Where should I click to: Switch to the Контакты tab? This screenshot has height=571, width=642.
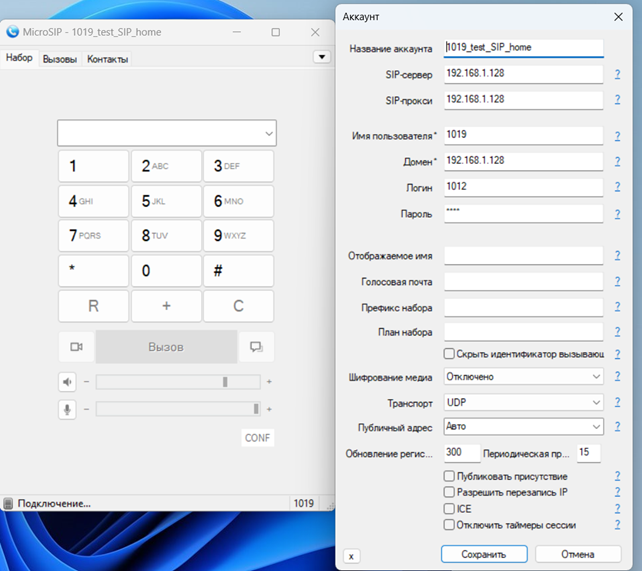(108, 59)
